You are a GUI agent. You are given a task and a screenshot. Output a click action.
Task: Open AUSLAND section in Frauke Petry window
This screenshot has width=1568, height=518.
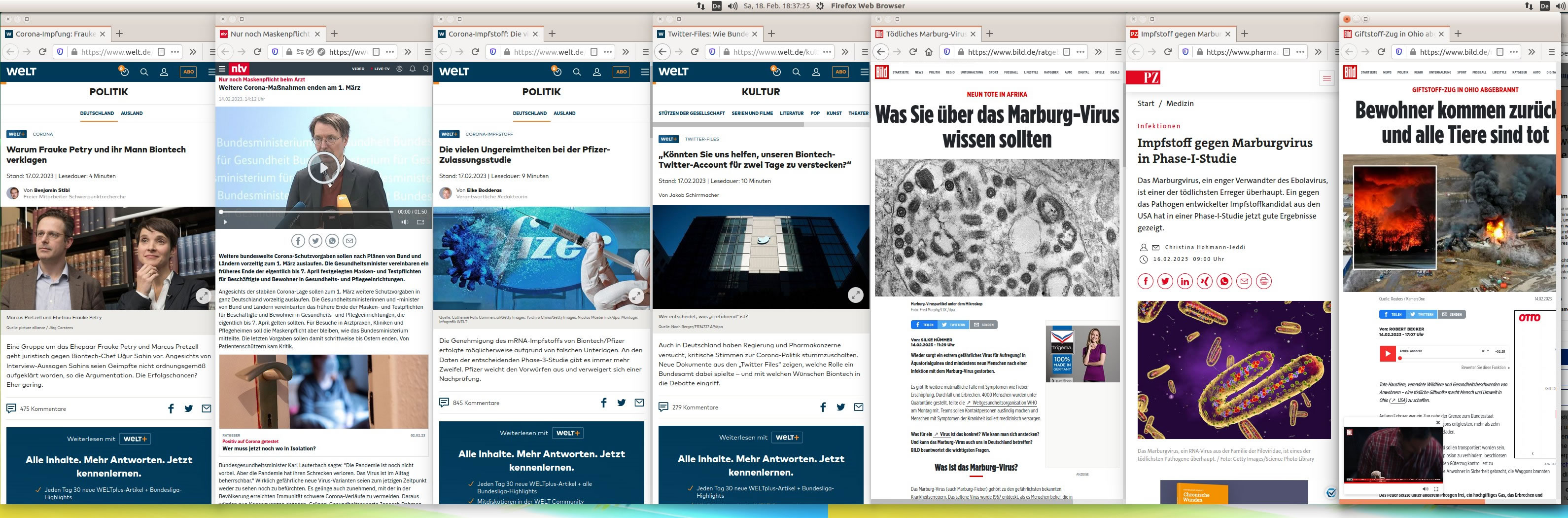pos(132,113)
